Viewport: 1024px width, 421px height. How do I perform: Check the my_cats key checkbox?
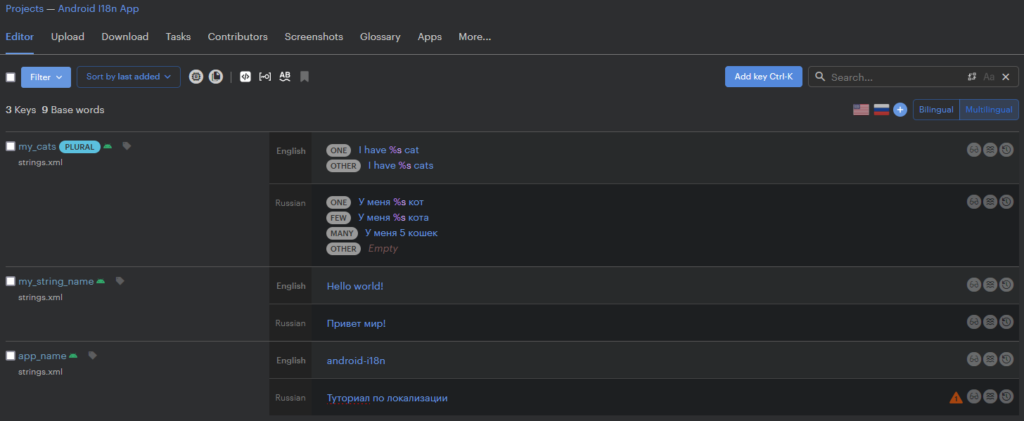coord(10,146)
